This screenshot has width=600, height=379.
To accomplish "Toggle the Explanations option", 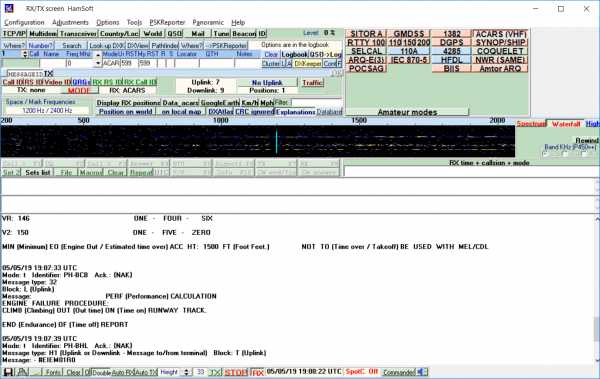I will tap(295, 112).
